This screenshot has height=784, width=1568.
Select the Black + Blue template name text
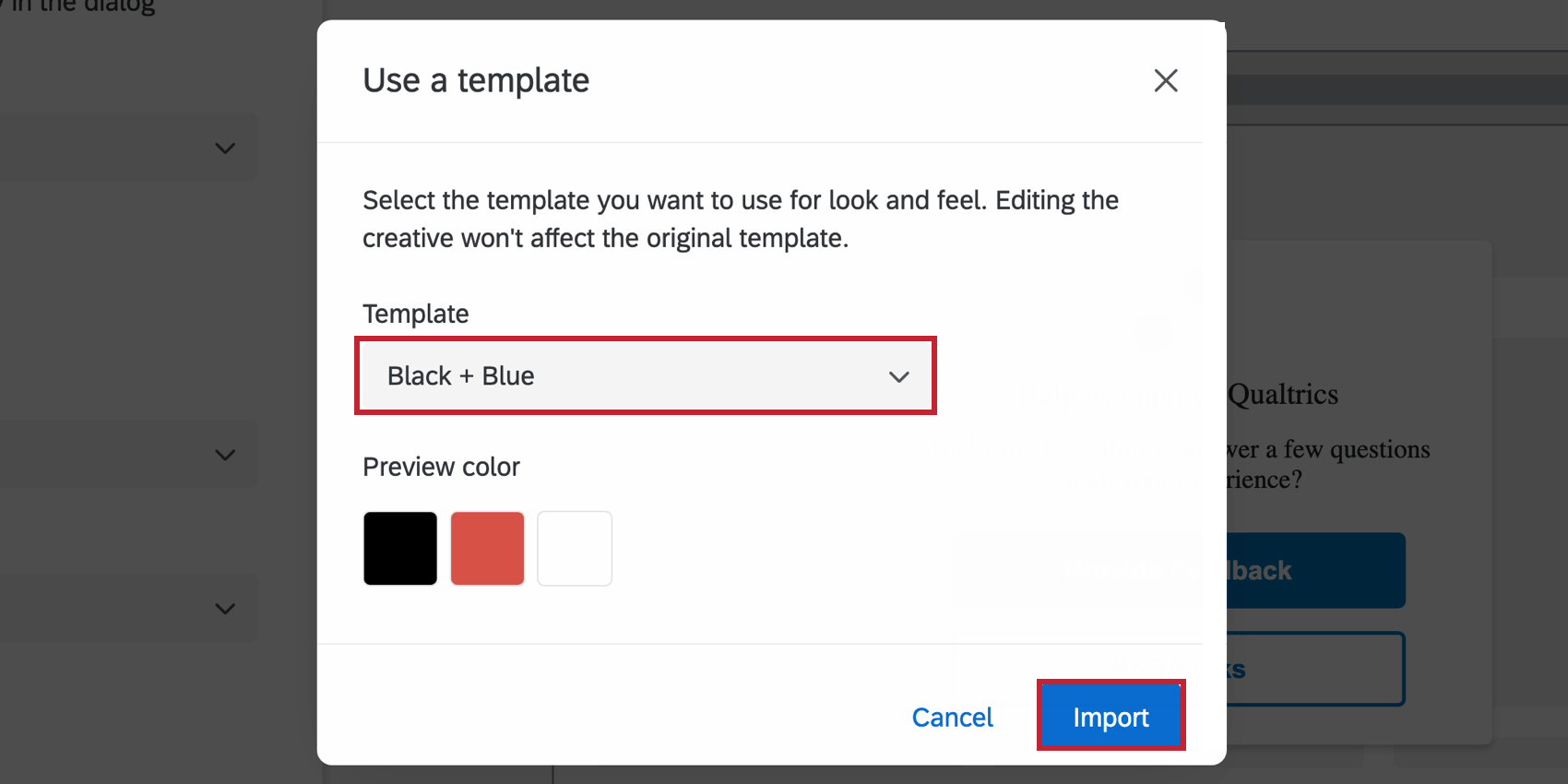pyautogui.click(x=459, y=376)
